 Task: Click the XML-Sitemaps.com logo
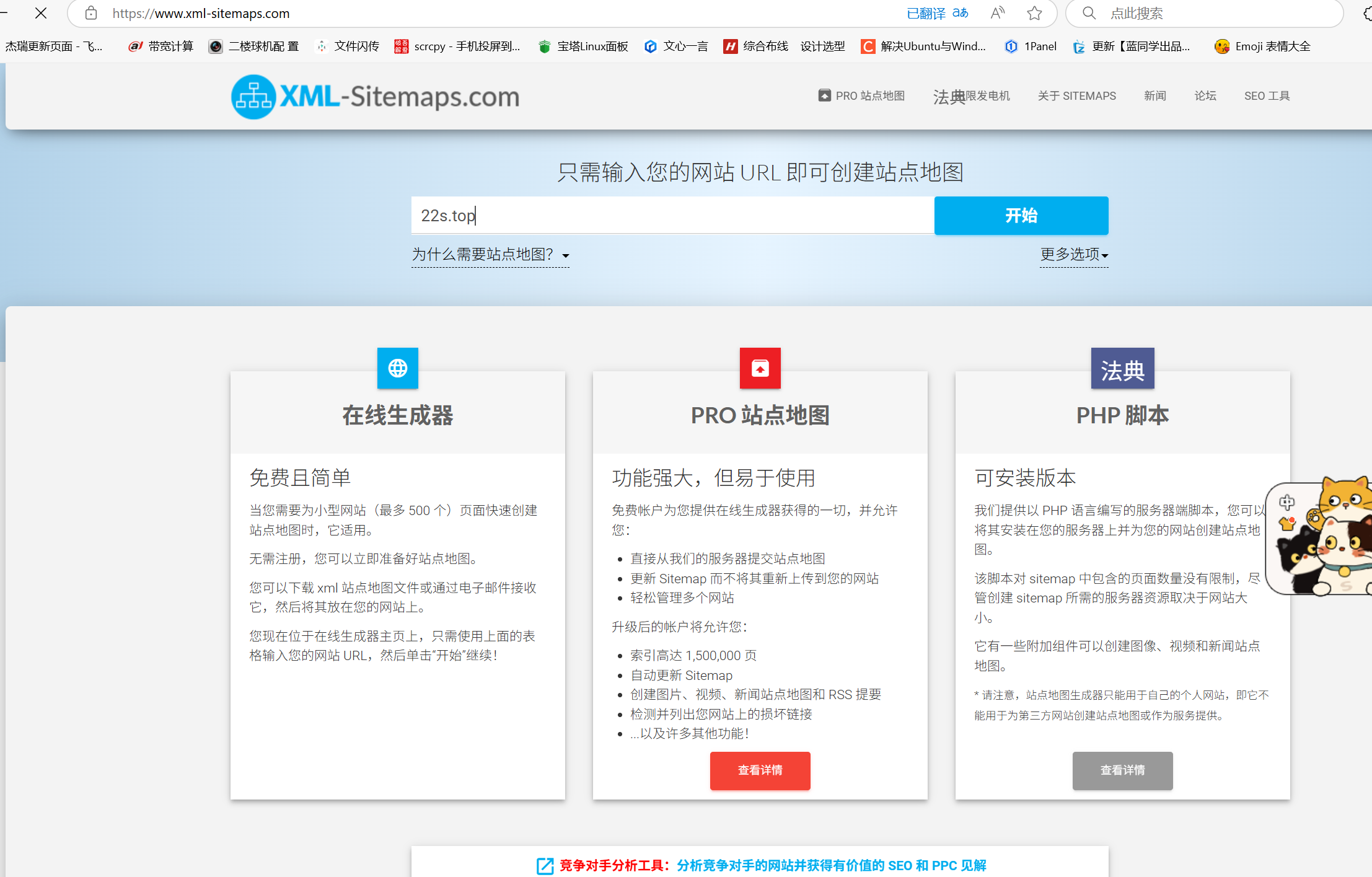[375, 97]
